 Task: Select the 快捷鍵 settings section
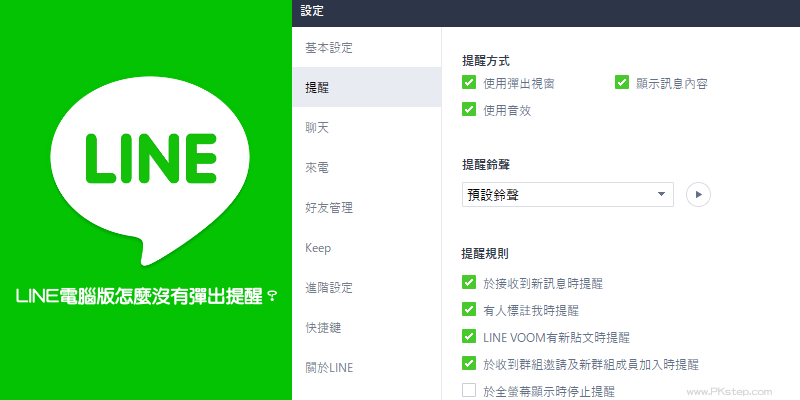366,328
